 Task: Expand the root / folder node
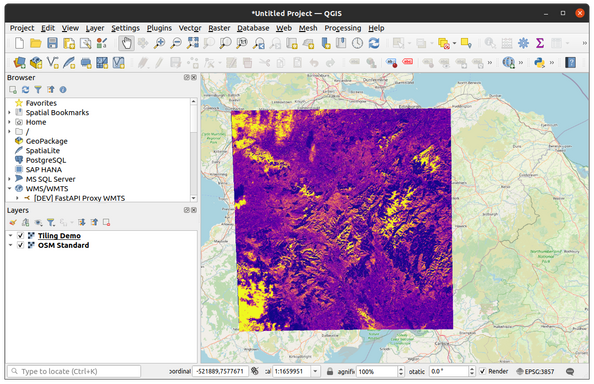(x=9, y=131)
